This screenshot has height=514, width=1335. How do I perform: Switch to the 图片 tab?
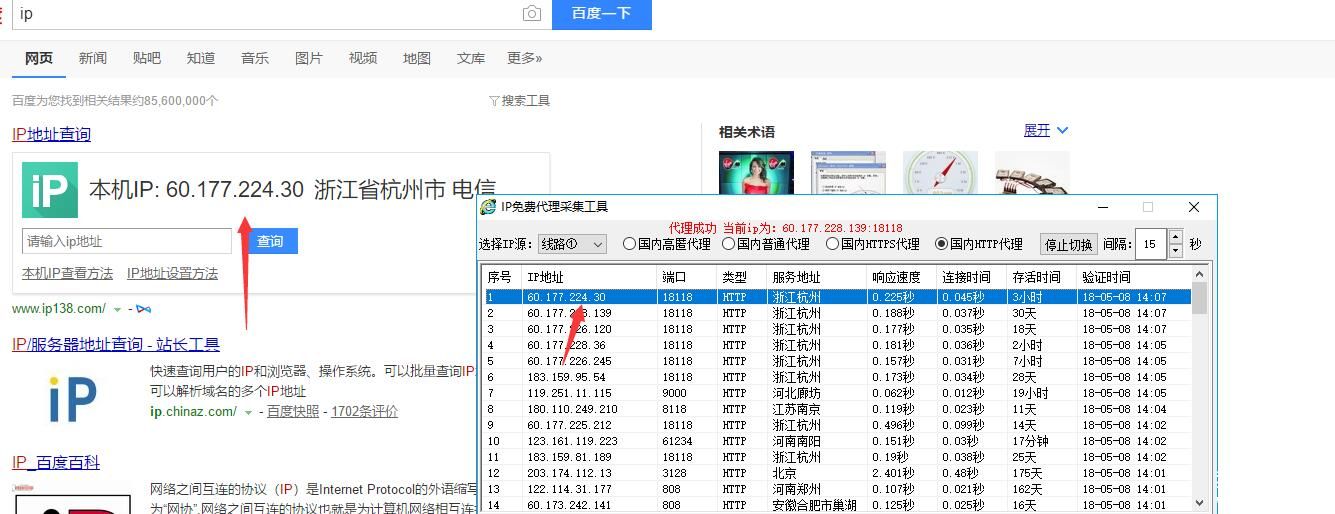309,58
